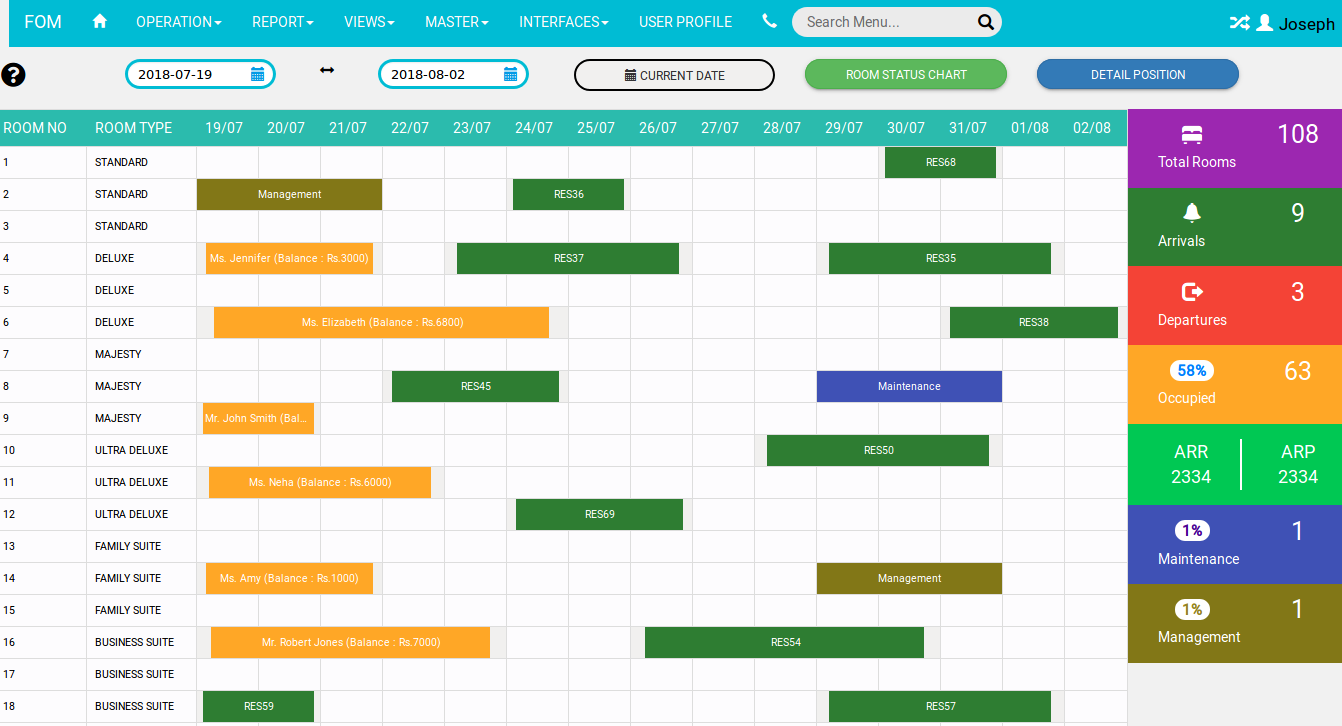Open the USER PROFILE menu item

click(685, 21)
